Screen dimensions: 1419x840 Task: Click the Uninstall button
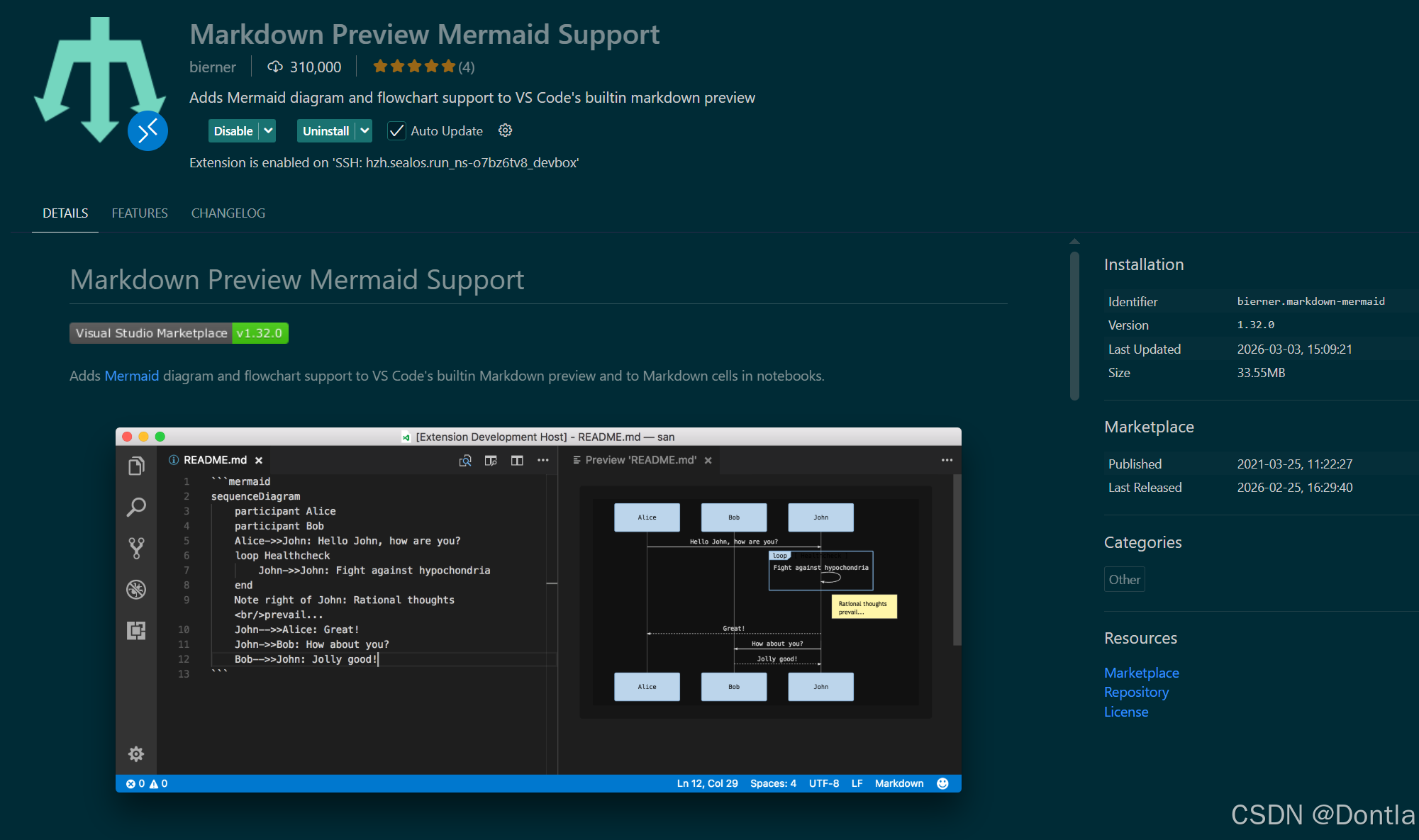point(325,131)
